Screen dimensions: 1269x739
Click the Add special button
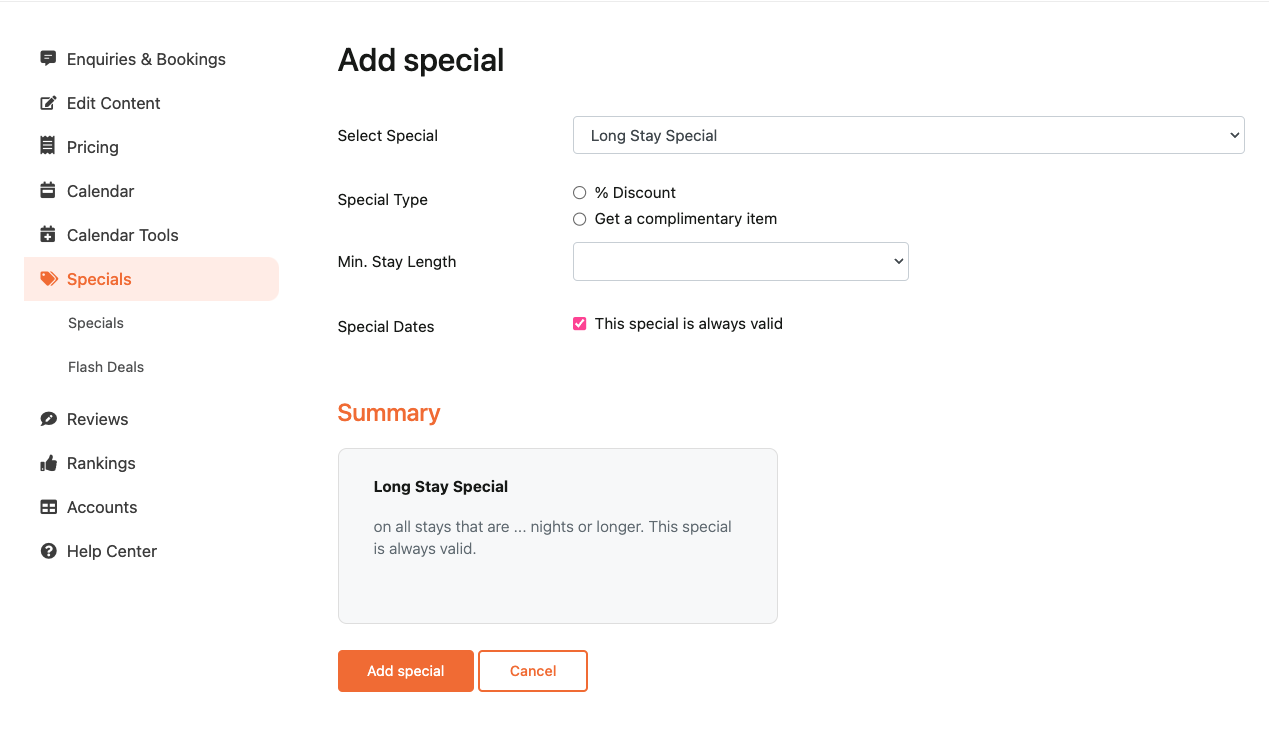tap(405, 671)
